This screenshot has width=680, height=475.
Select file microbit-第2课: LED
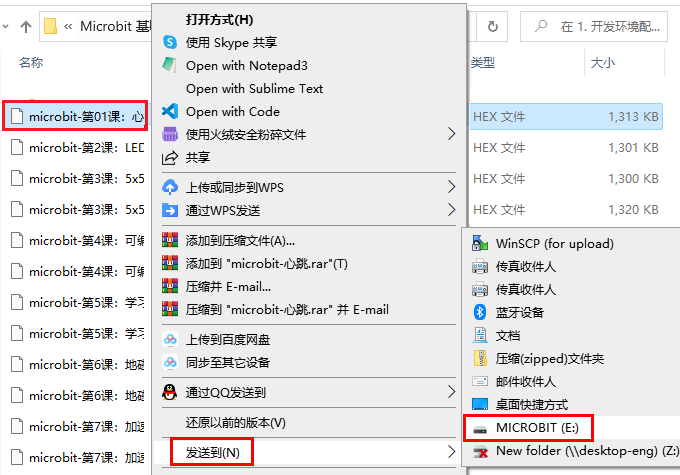(77, 147)
